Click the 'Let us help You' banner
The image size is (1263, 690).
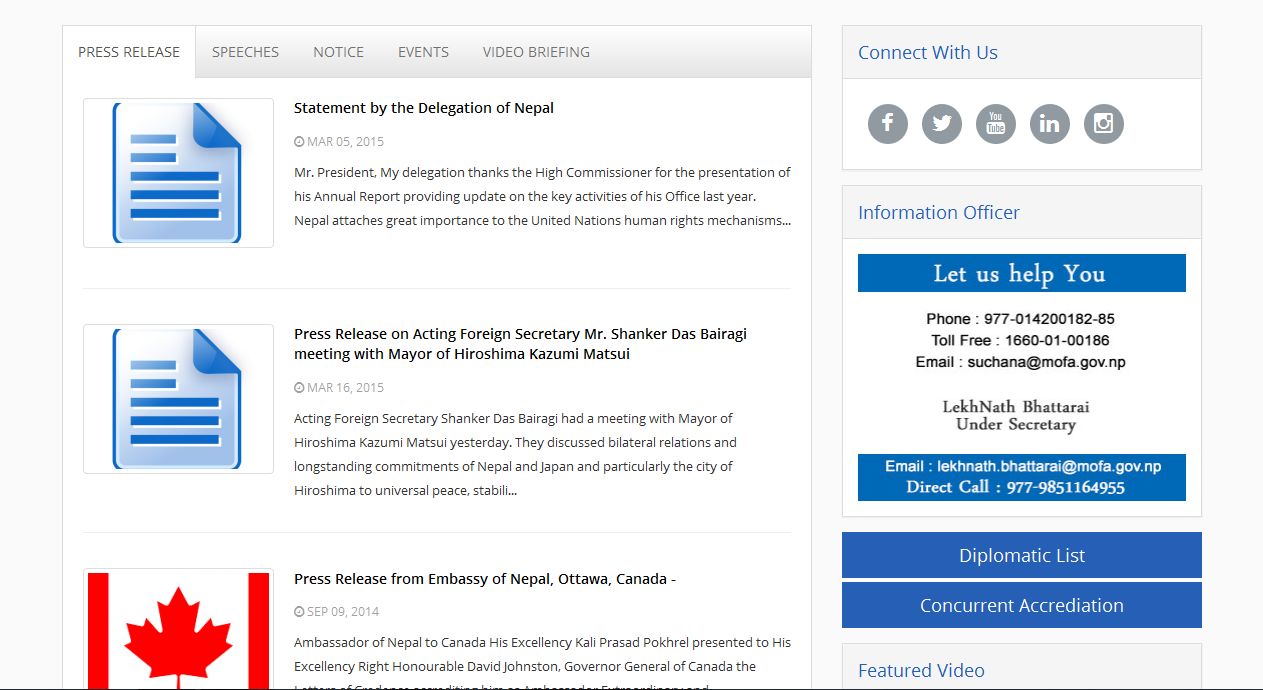(1021, 273)
